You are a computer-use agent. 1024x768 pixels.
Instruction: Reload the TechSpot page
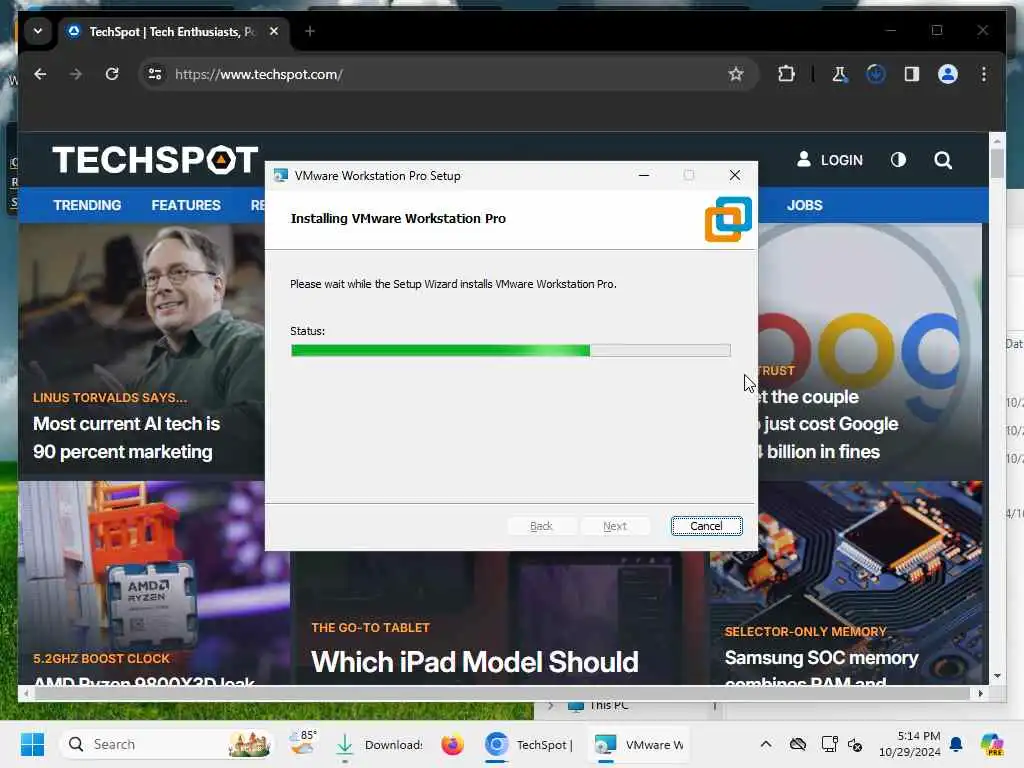click(x=112, y=74)
